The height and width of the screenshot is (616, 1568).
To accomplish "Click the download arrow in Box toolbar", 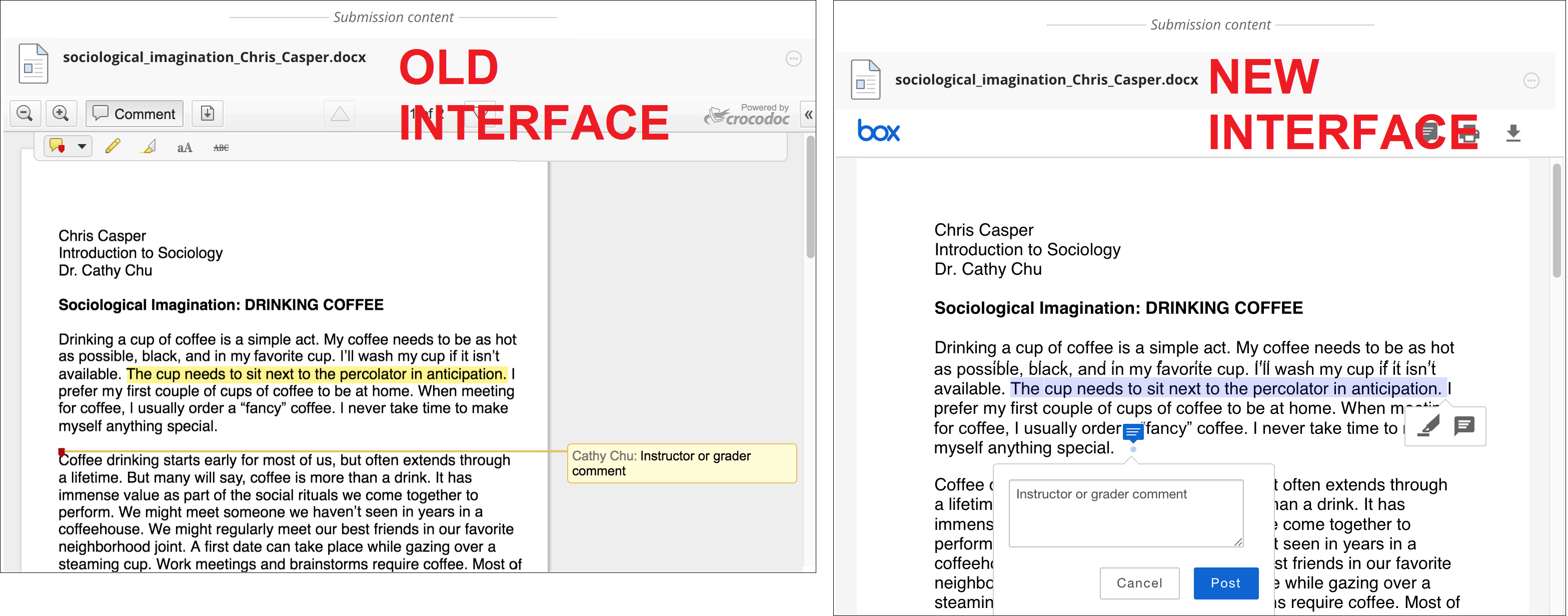I will pos(1514,133).
